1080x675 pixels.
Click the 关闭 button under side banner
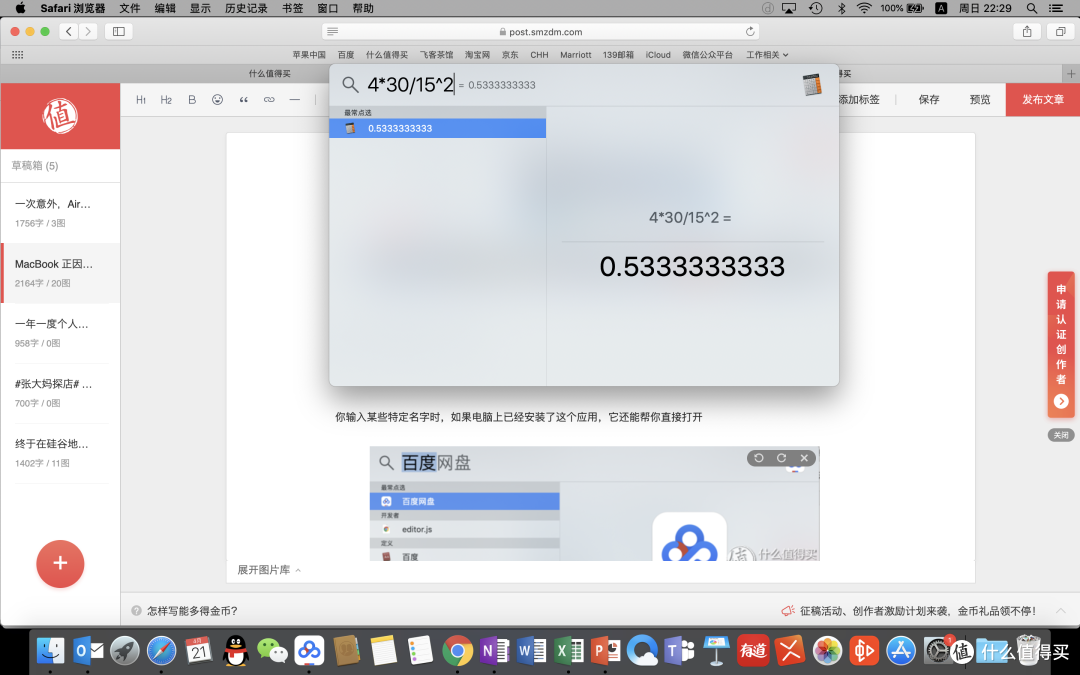(1061, 435)
